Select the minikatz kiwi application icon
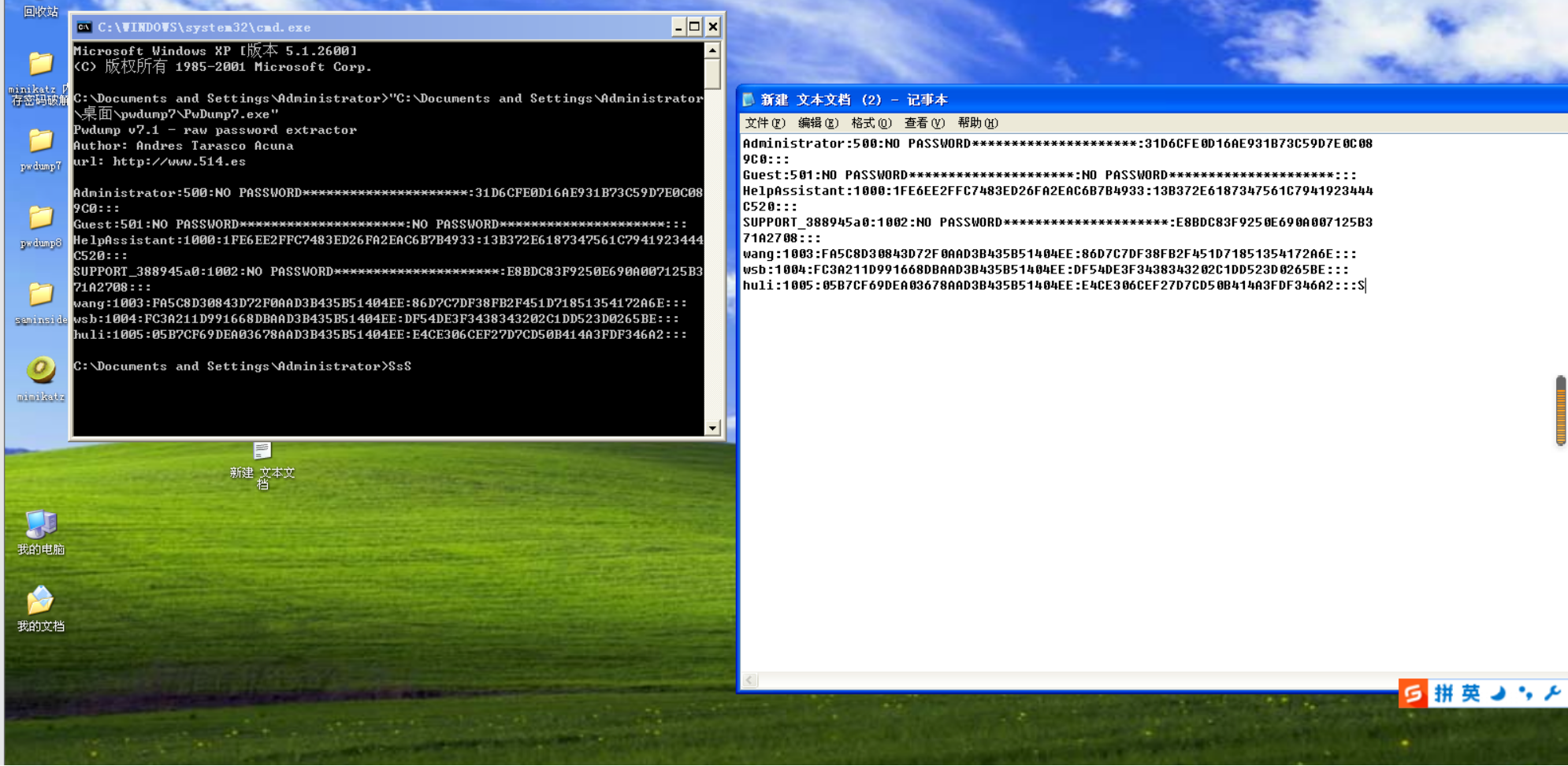This screenshot has height=766, width=1568. [x=40, y=370]
